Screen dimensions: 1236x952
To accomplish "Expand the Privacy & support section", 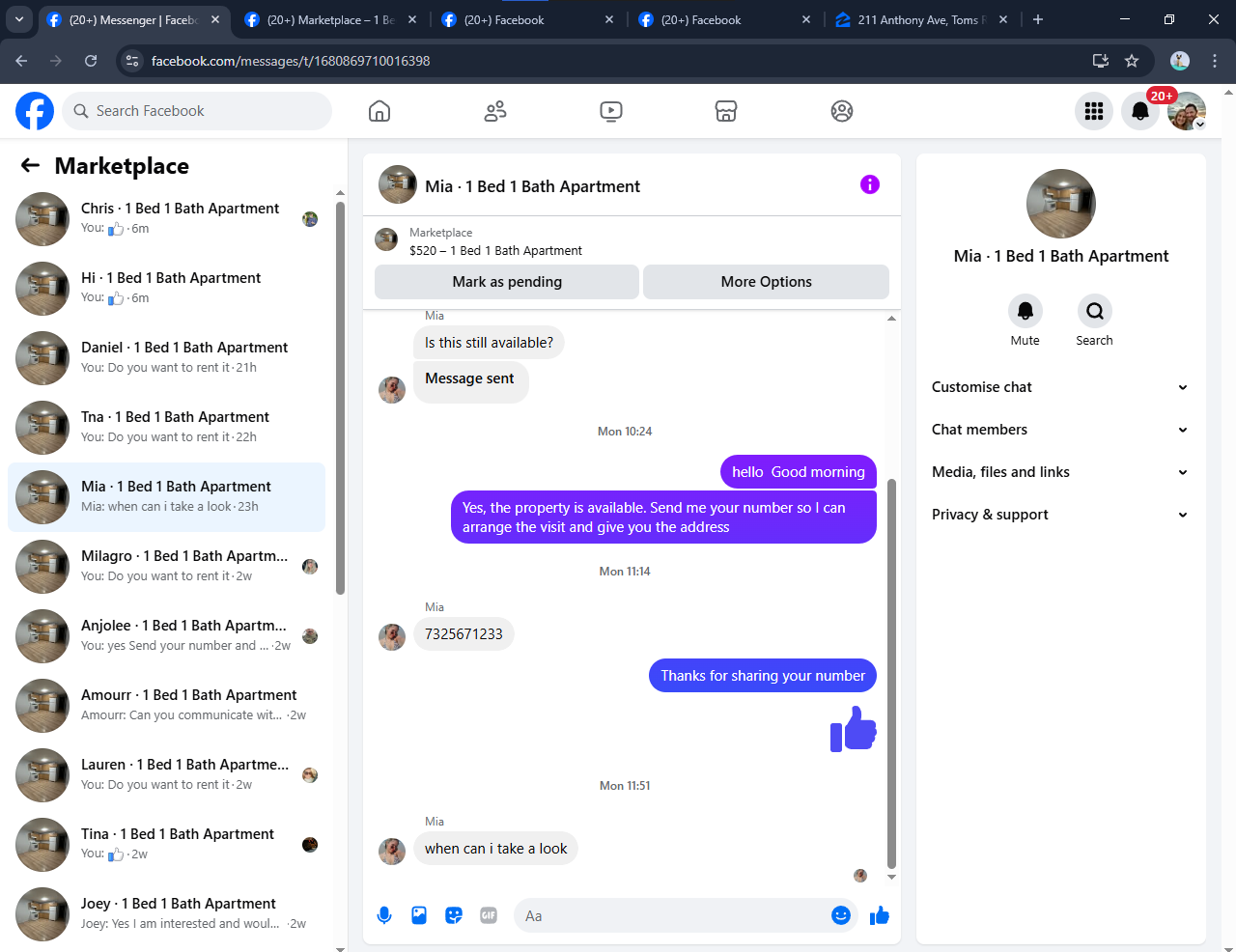I will [x=1060, y=515].
